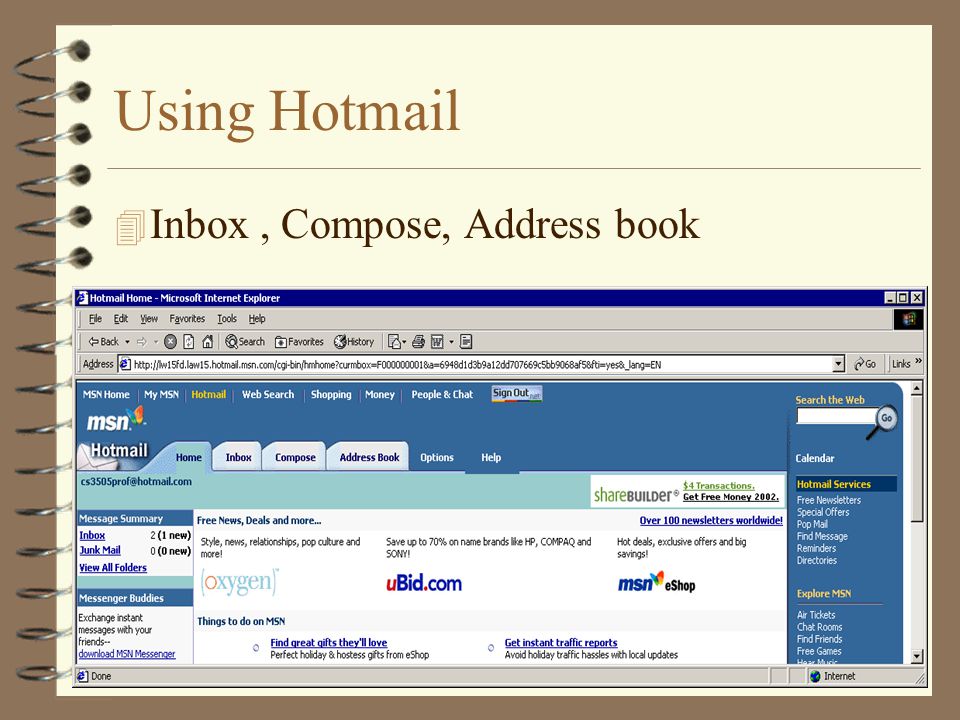Switch to the Address Book tab
This screenshot has width=960, height=720.
pyautogui.click(x=369, y=457)
